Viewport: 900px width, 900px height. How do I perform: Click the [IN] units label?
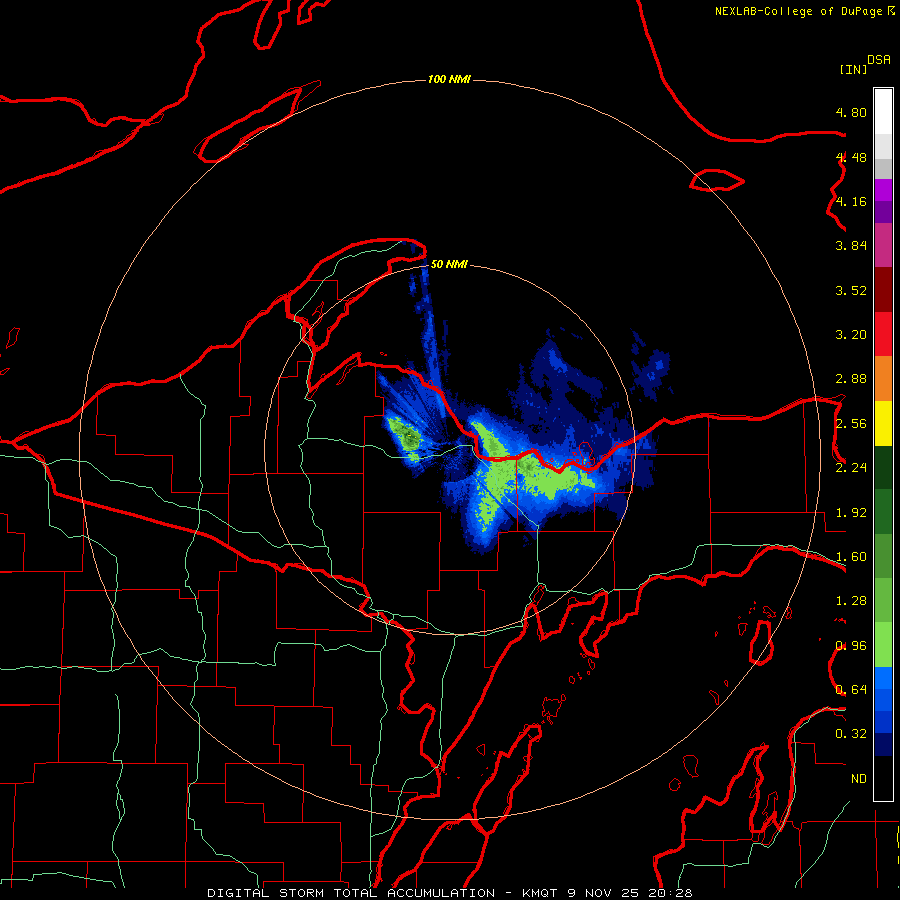pos(853,70)
